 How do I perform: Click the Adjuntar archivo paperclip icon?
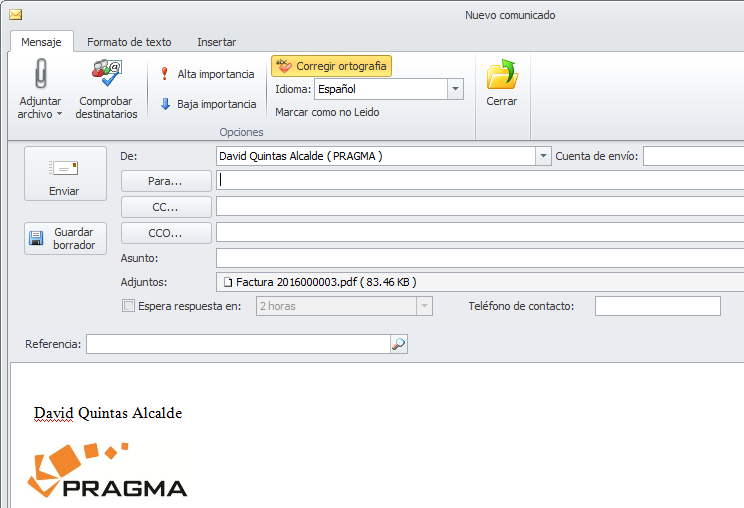point(41,74)
